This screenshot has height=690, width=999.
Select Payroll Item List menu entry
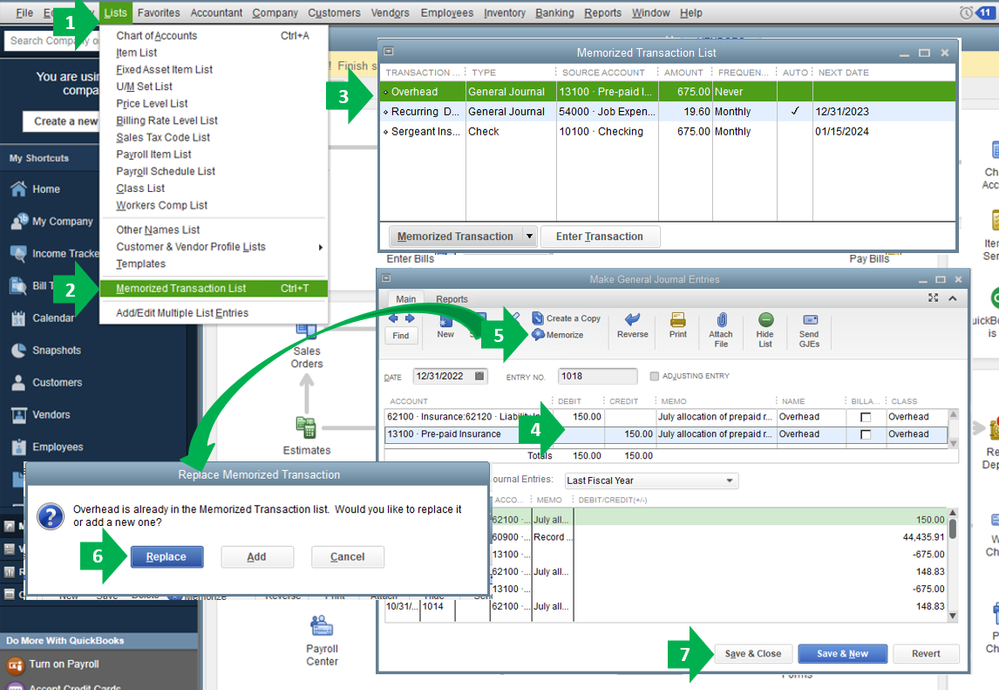[x=213, y=154]
